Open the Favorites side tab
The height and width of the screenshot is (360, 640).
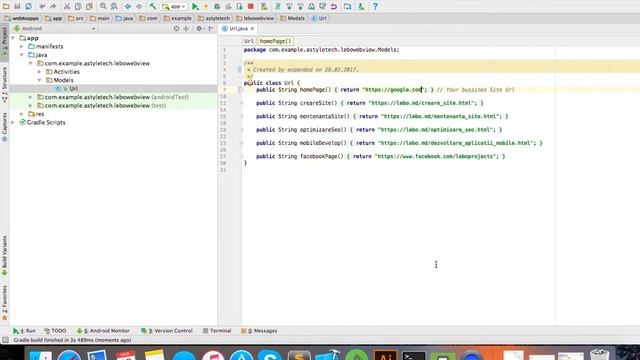coord(4,302)
